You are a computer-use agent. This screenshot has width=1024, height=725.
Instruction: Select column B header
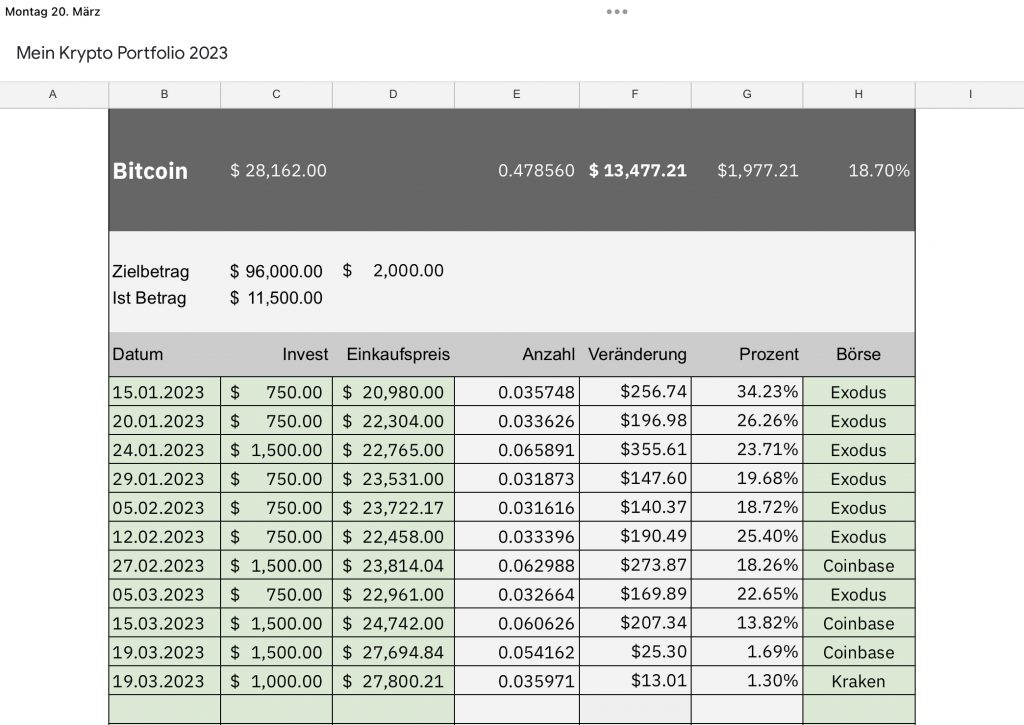click(165, 94)
